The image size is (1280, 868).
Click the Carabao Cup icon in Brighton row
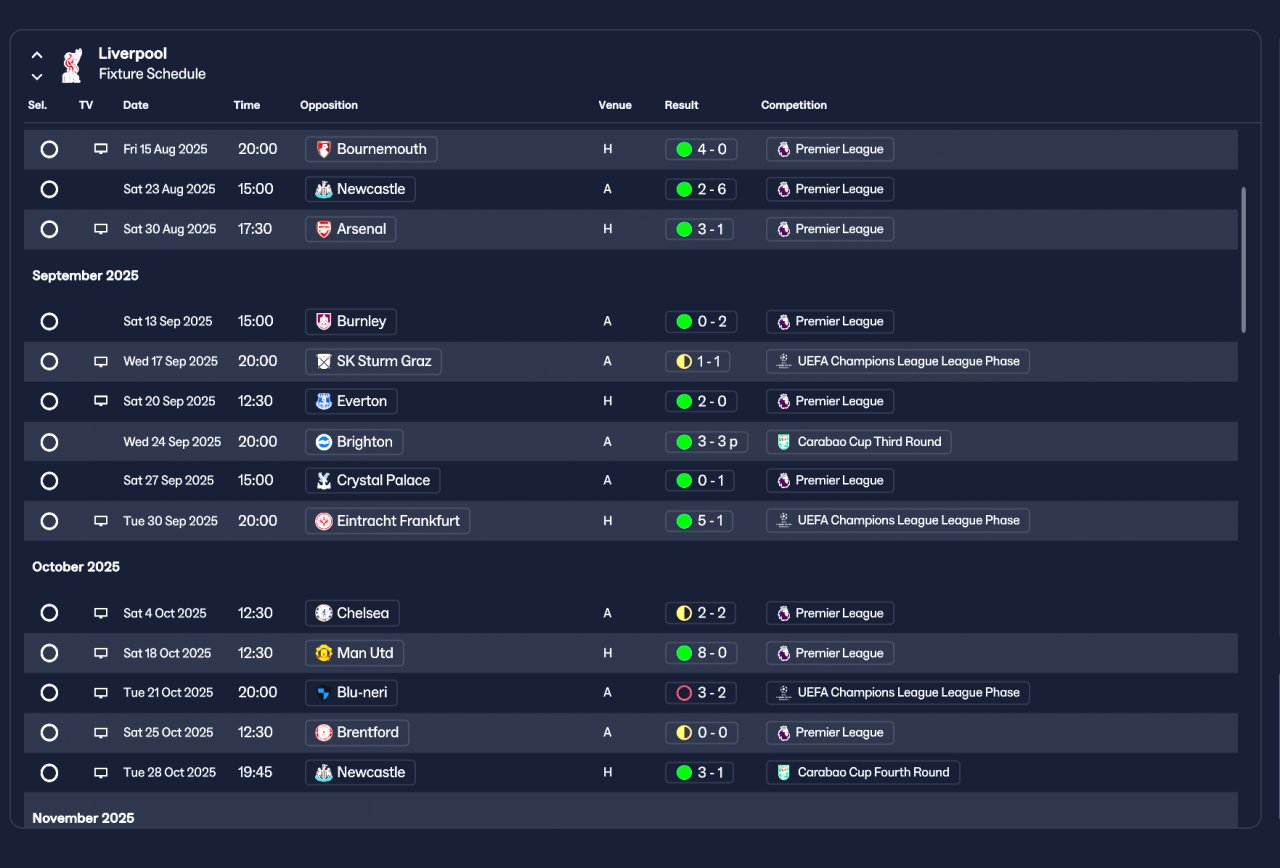coord(784,442)
